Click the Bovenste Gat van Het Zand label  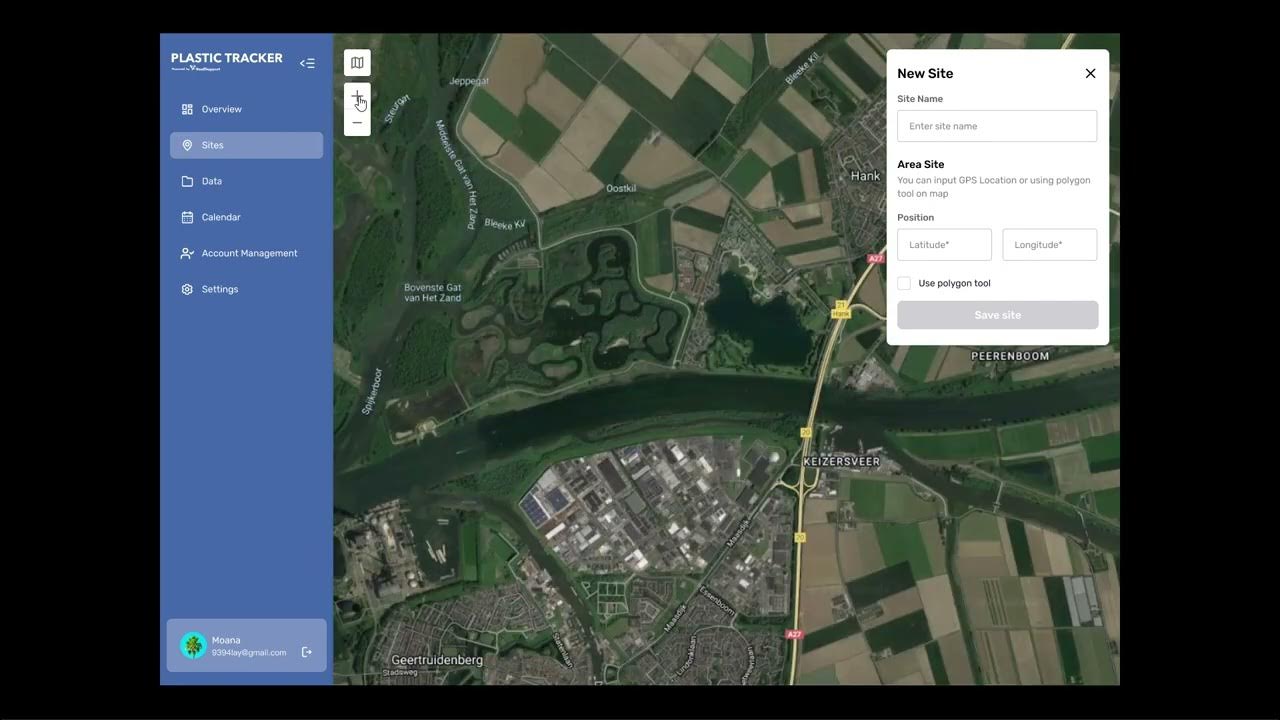coord(433,292)
